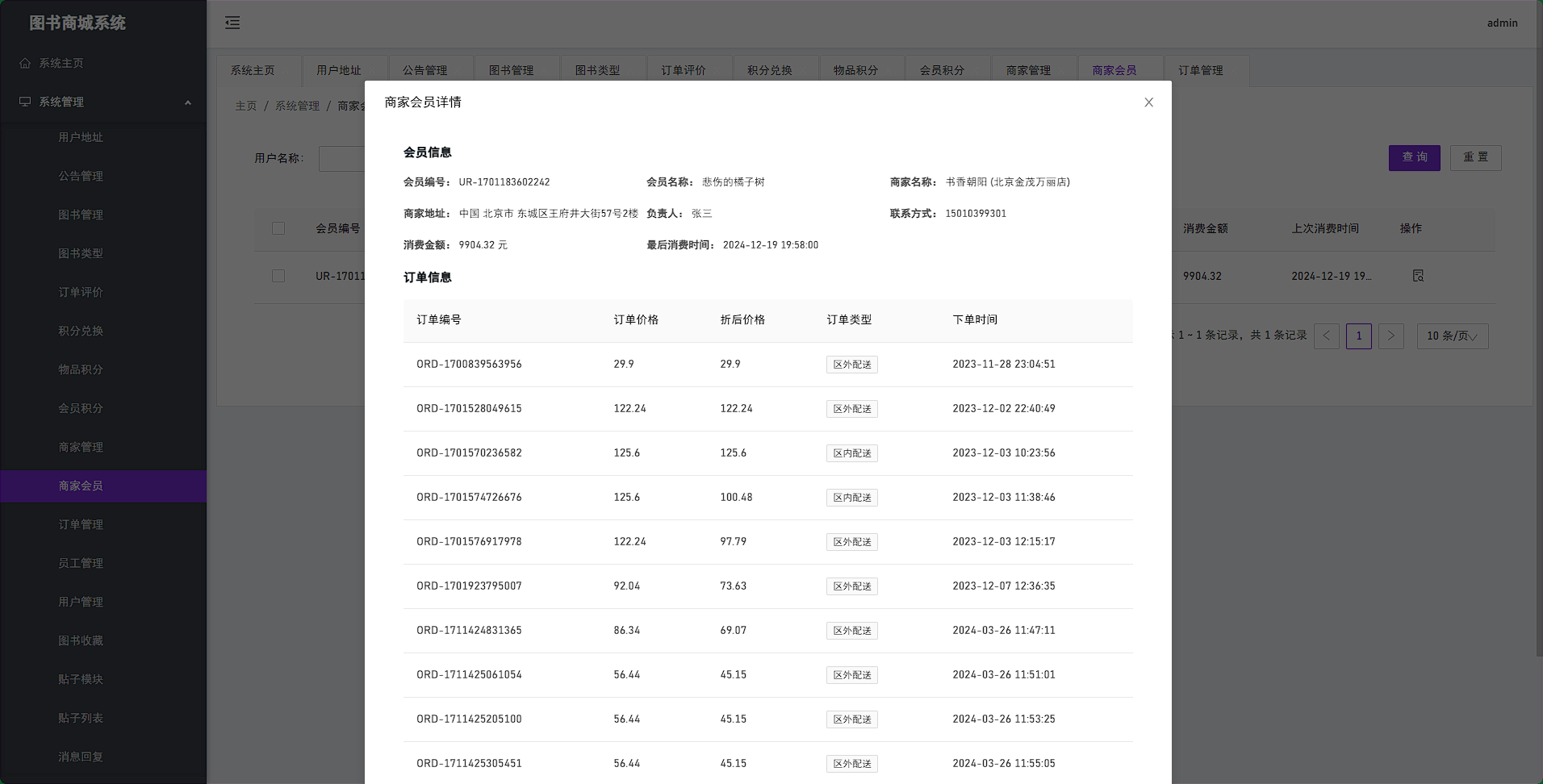Click the 区外配送 tag on the first order
This screenshot has width=1543, height=784.
click(851, 365)
